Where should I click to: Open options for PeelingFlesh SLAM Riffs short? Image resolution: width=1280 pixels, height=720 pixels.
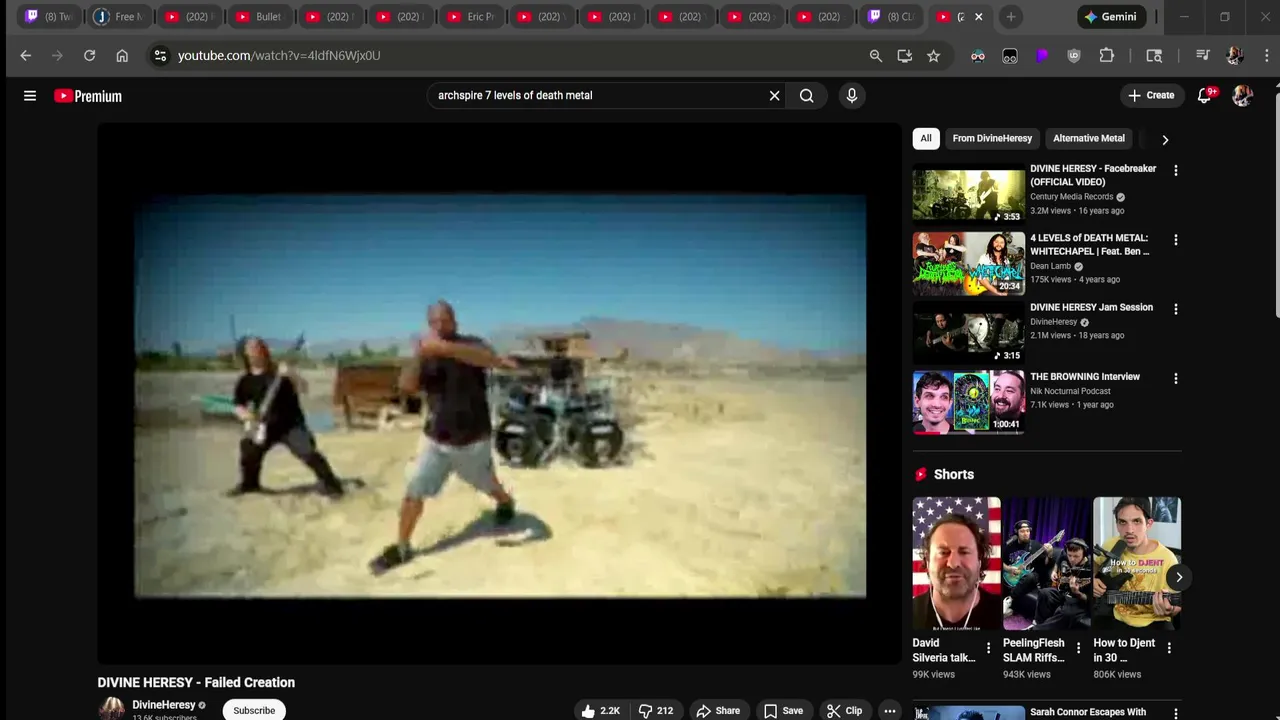tap(1079, 648)
